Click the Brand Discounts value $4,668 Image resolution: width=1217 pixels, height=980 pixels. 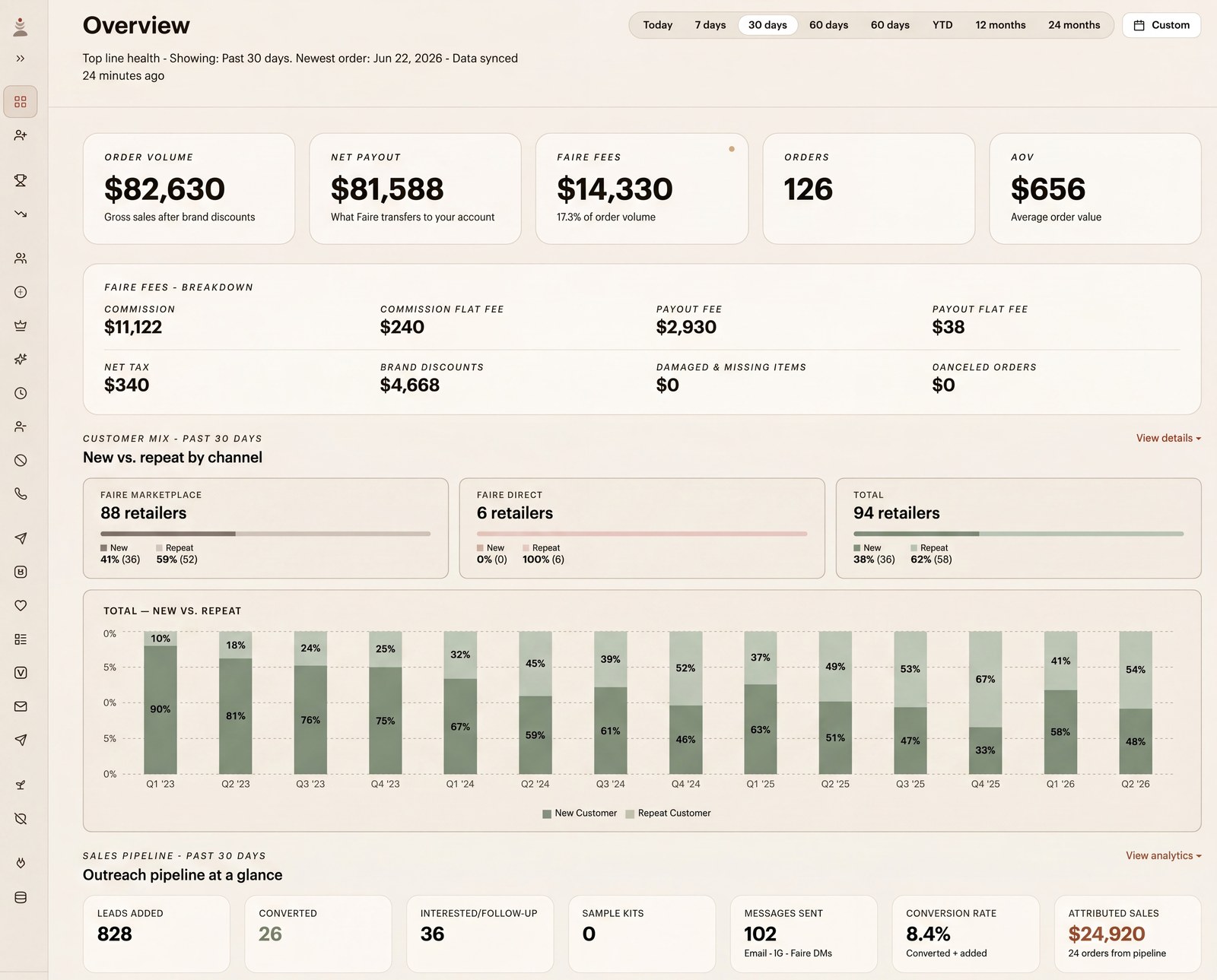click(410, 385)
